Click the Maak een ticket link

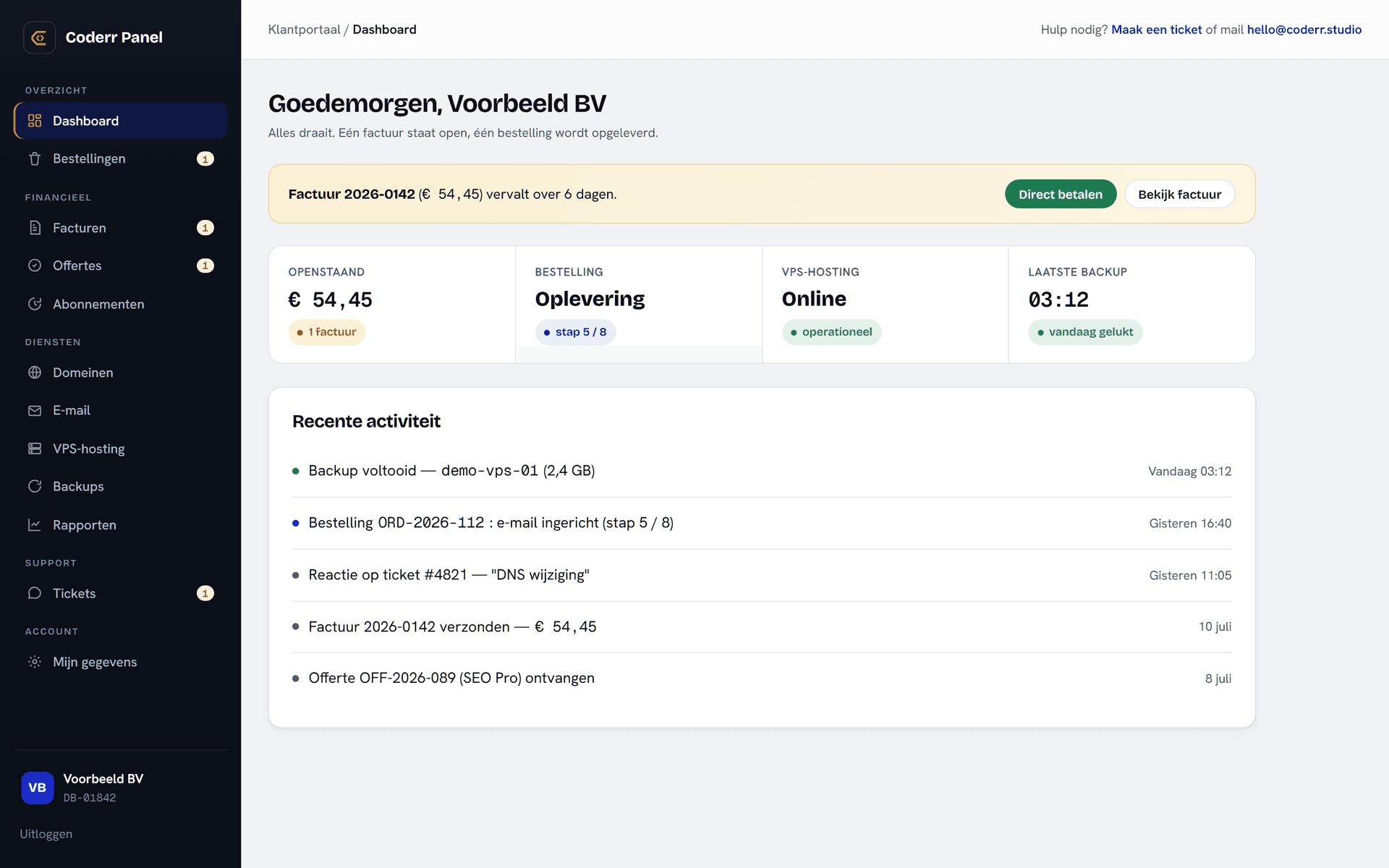1156,30
